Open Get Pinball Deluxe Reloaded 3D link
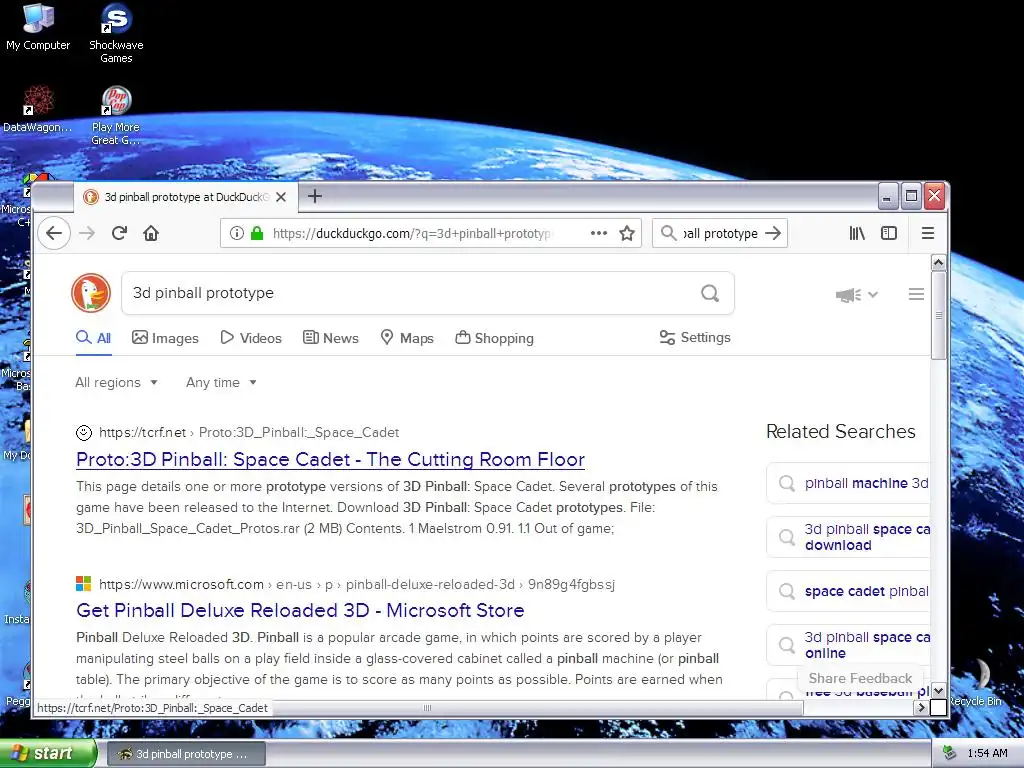The image size is (1024, 768). 300,610
